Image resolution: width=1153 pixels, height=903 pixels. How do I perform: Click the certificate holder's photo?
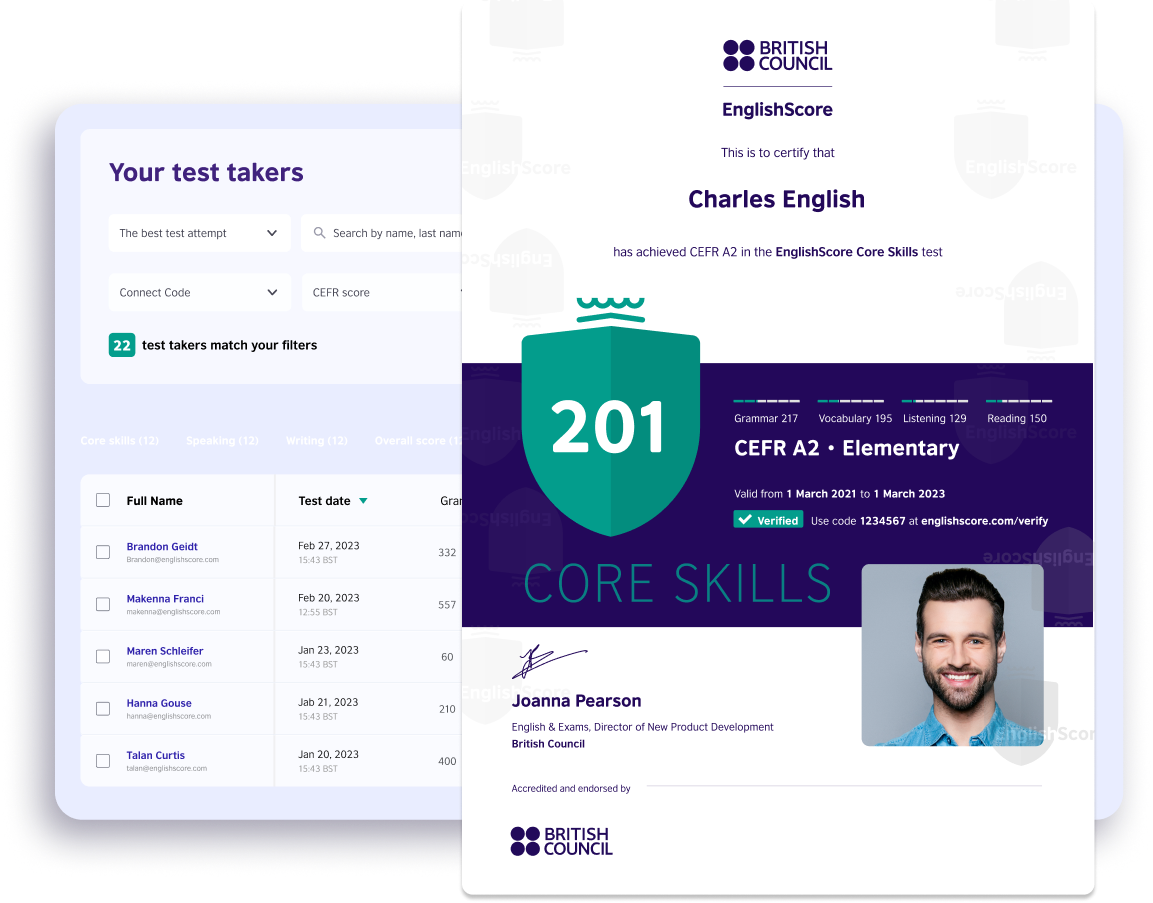(952, 655)
